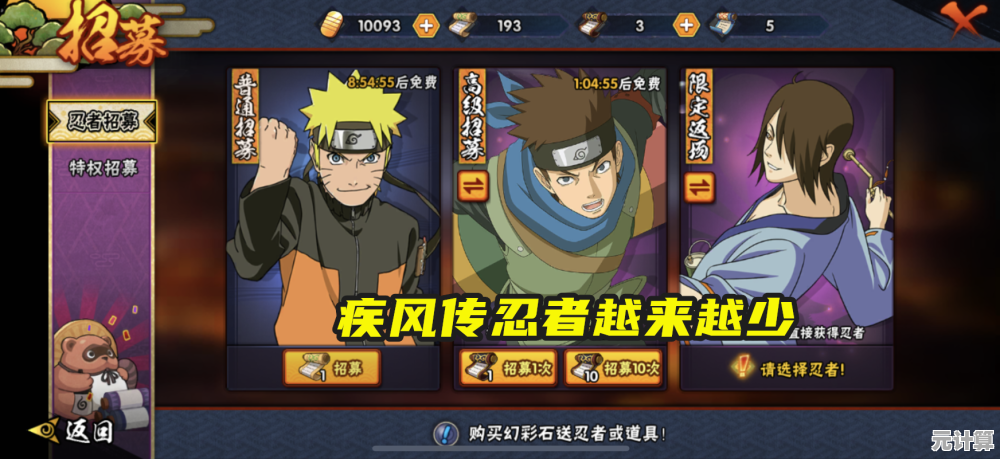Click the advanced scroll icon showing 3
1000x459 pixels.
(592, 25)
